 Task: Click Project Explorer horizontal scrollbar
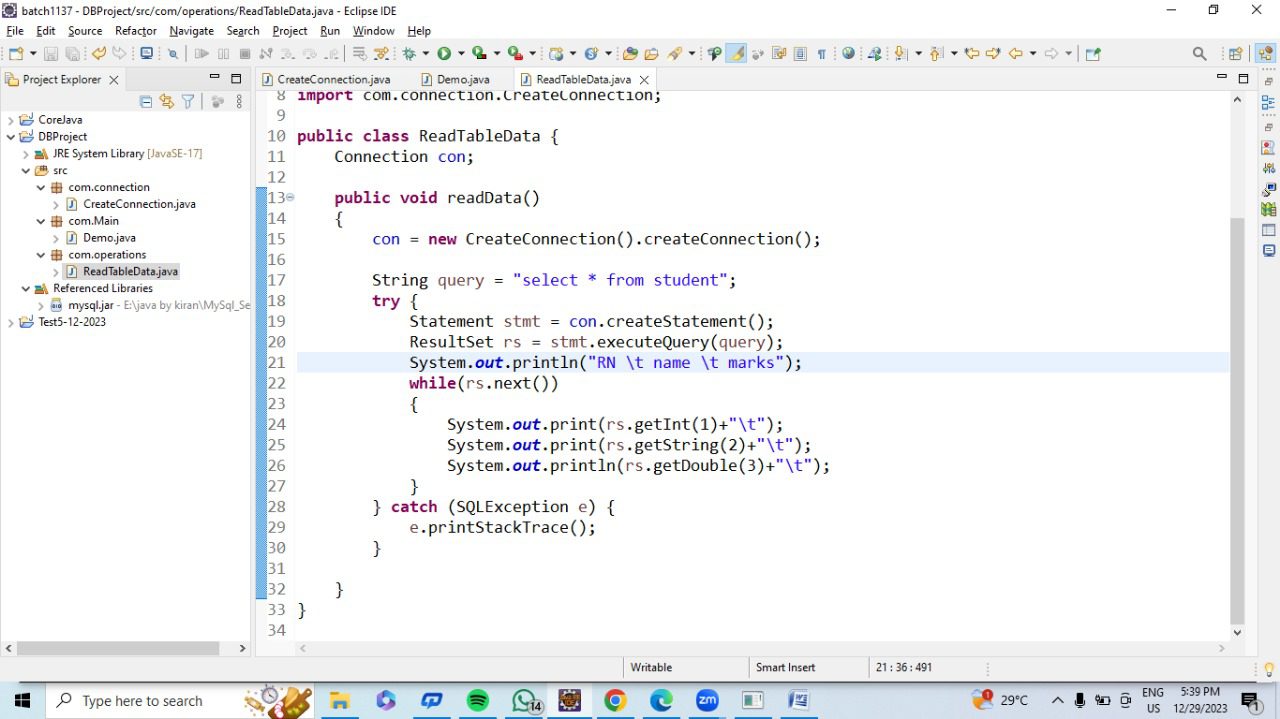[118, 648]
